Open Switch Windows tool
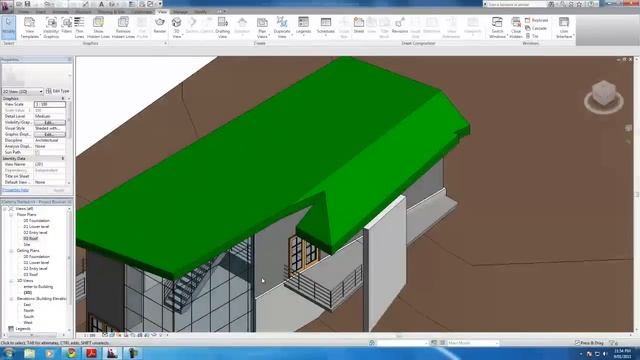The height and width of the screenshot is (360, 640). (497, 28)
